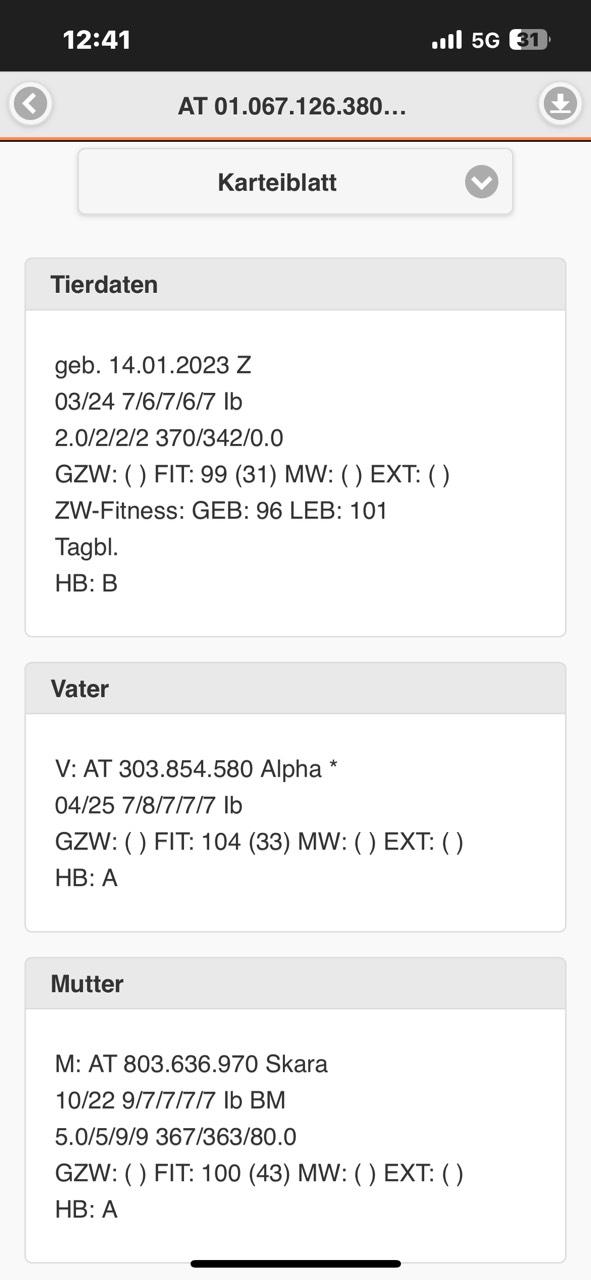The width and height of the screenshot is (591, 1280).
Task: Tap the battery indicator icon
Action: click(529, 40)
